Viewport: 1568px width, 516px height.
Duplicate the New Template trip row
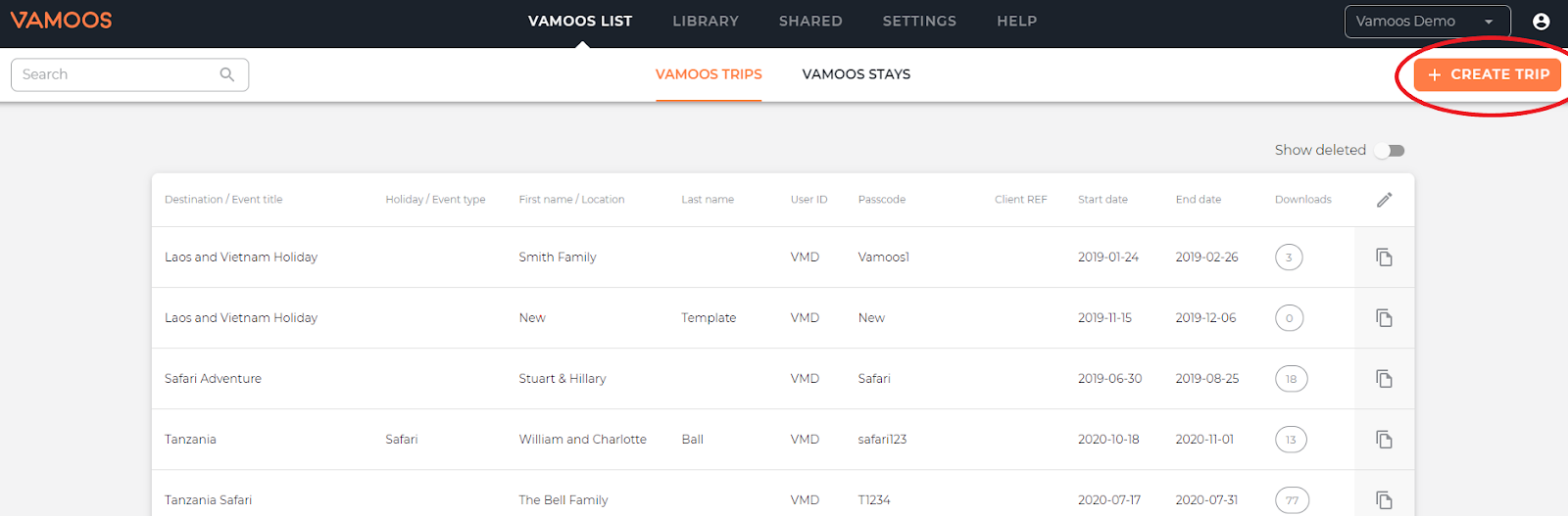(1384, 318)
